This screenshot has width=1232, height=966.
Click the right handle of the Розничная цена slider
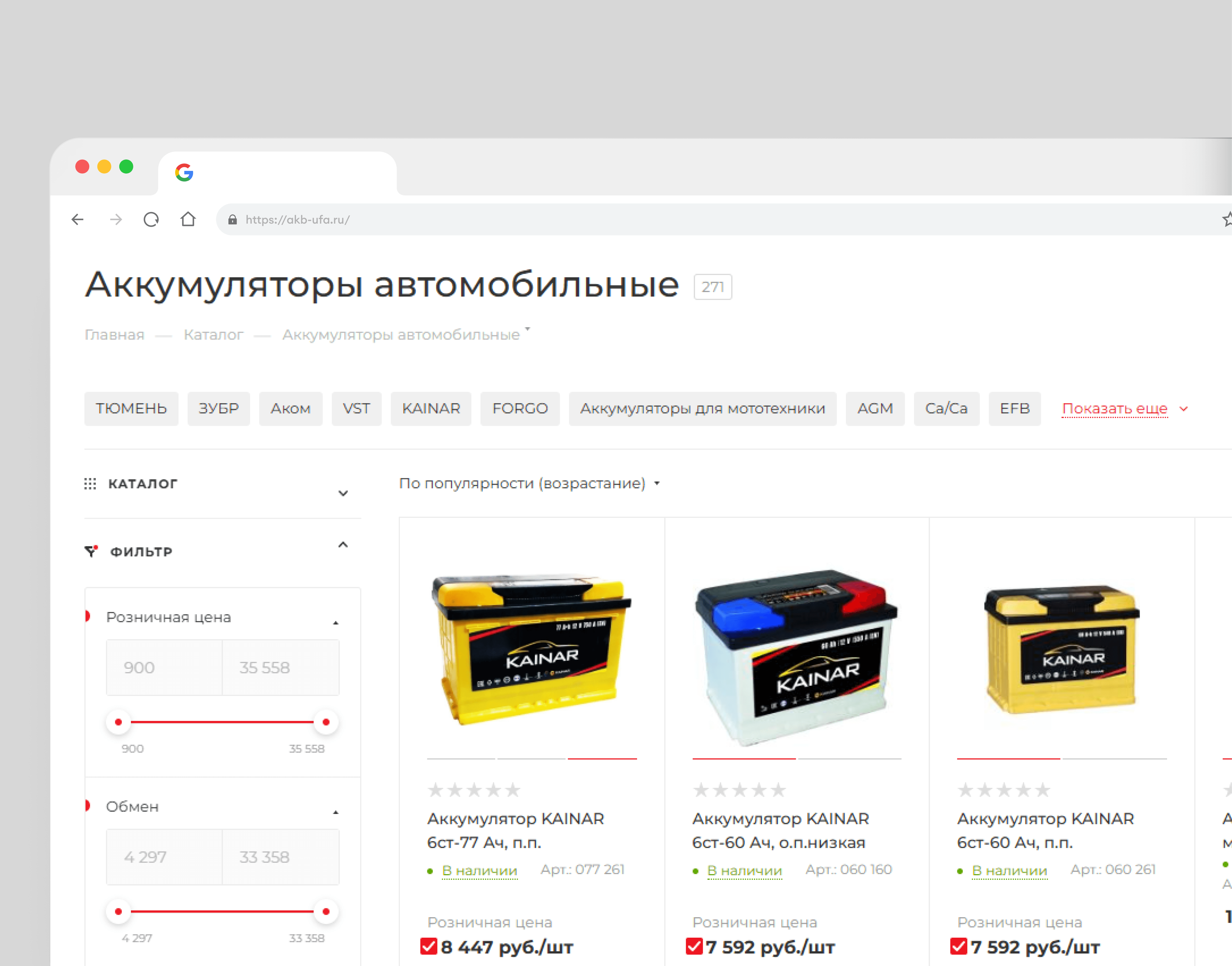(x=326, y=722)
